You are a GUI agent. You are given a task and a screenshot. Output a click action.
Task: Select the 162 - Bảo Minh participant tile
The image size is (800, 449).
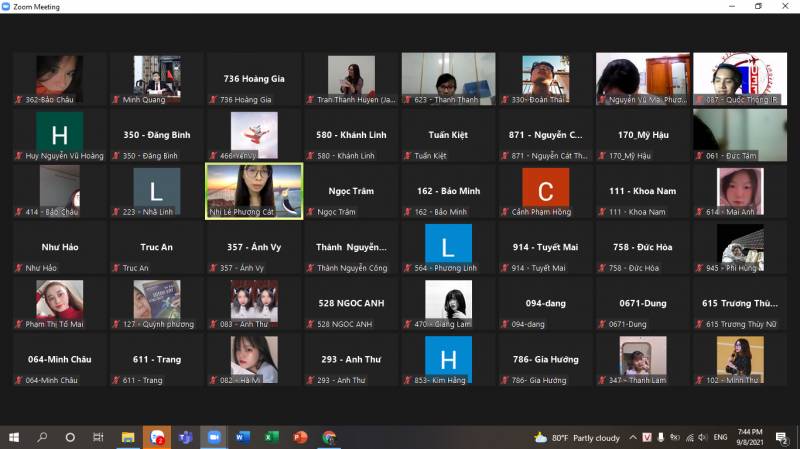pyautogui.click(x=448, y=191)
